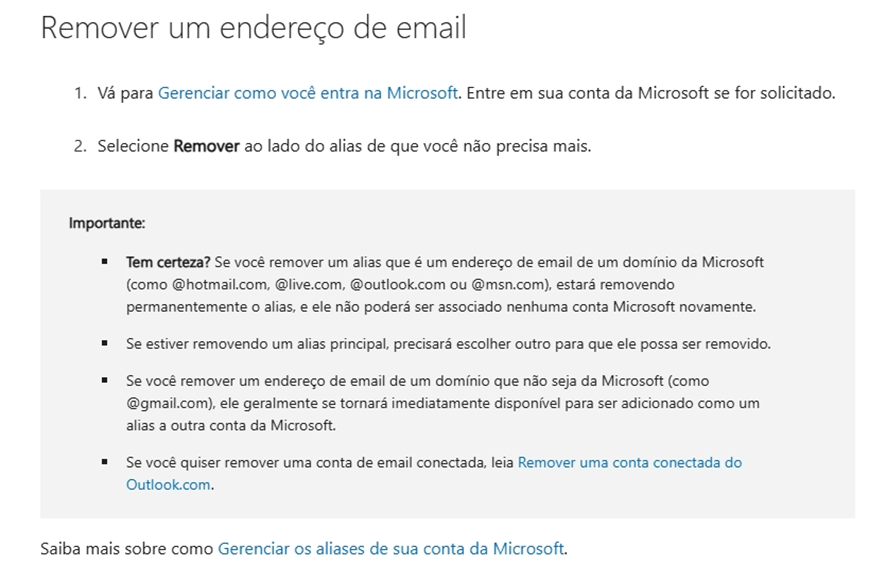Click the '@live.com' text
Screen dimensions: 869x566
coord(309,284)
